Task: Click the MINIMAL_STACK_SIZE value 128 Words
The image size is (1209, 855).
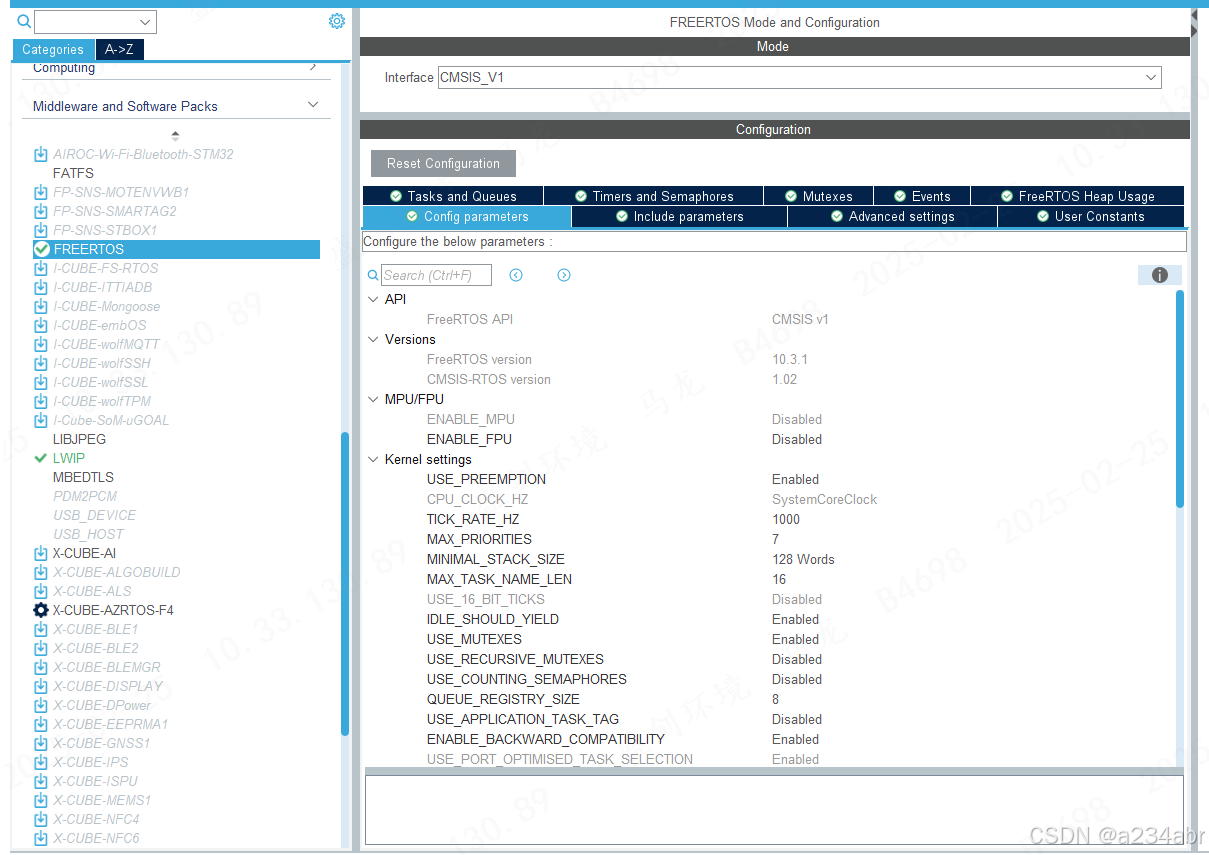Action: pos(803,559)
